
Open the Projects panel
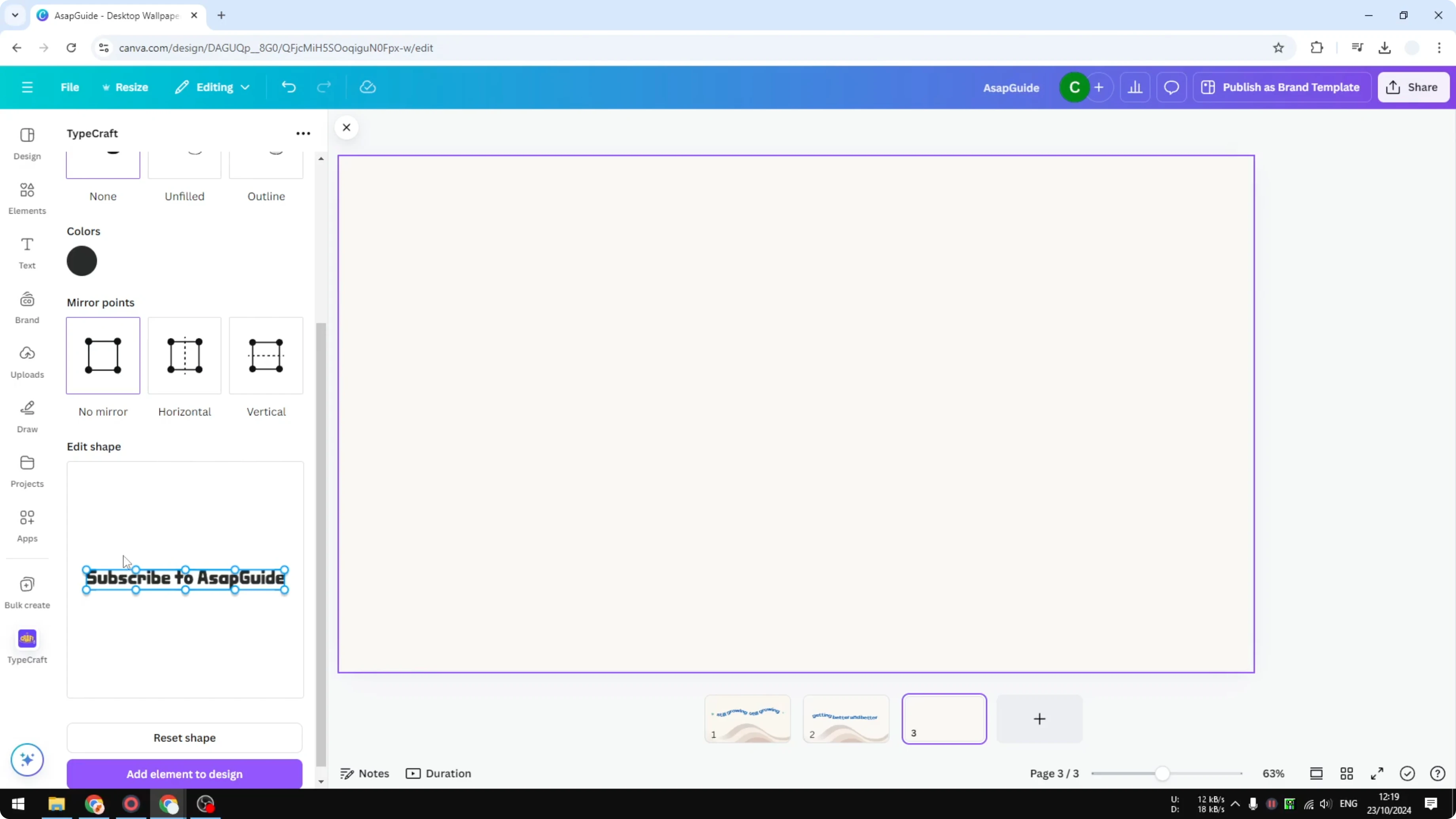pos(27,470)
